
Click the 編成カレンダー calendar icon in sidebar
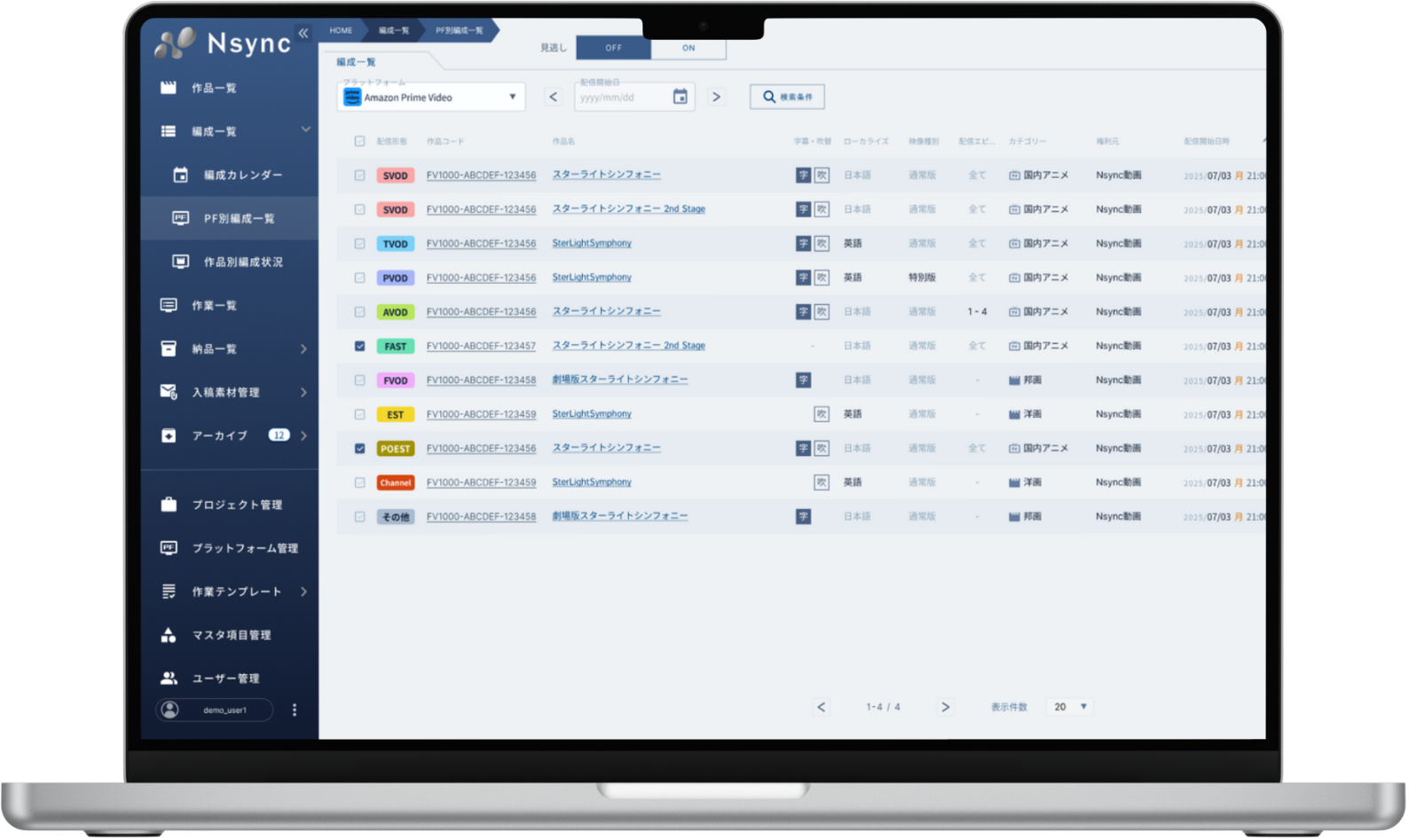coord(180,175)
